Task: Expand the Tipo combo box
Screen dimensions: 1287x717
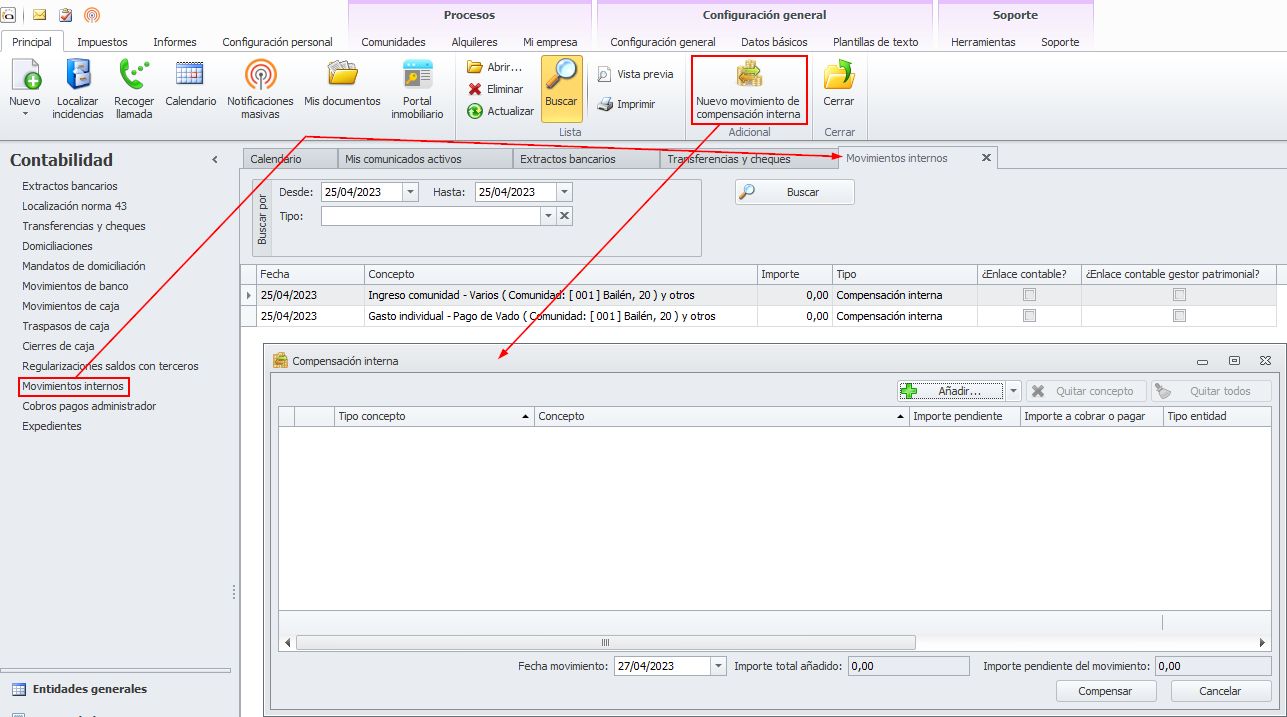Action: point(548,216)
